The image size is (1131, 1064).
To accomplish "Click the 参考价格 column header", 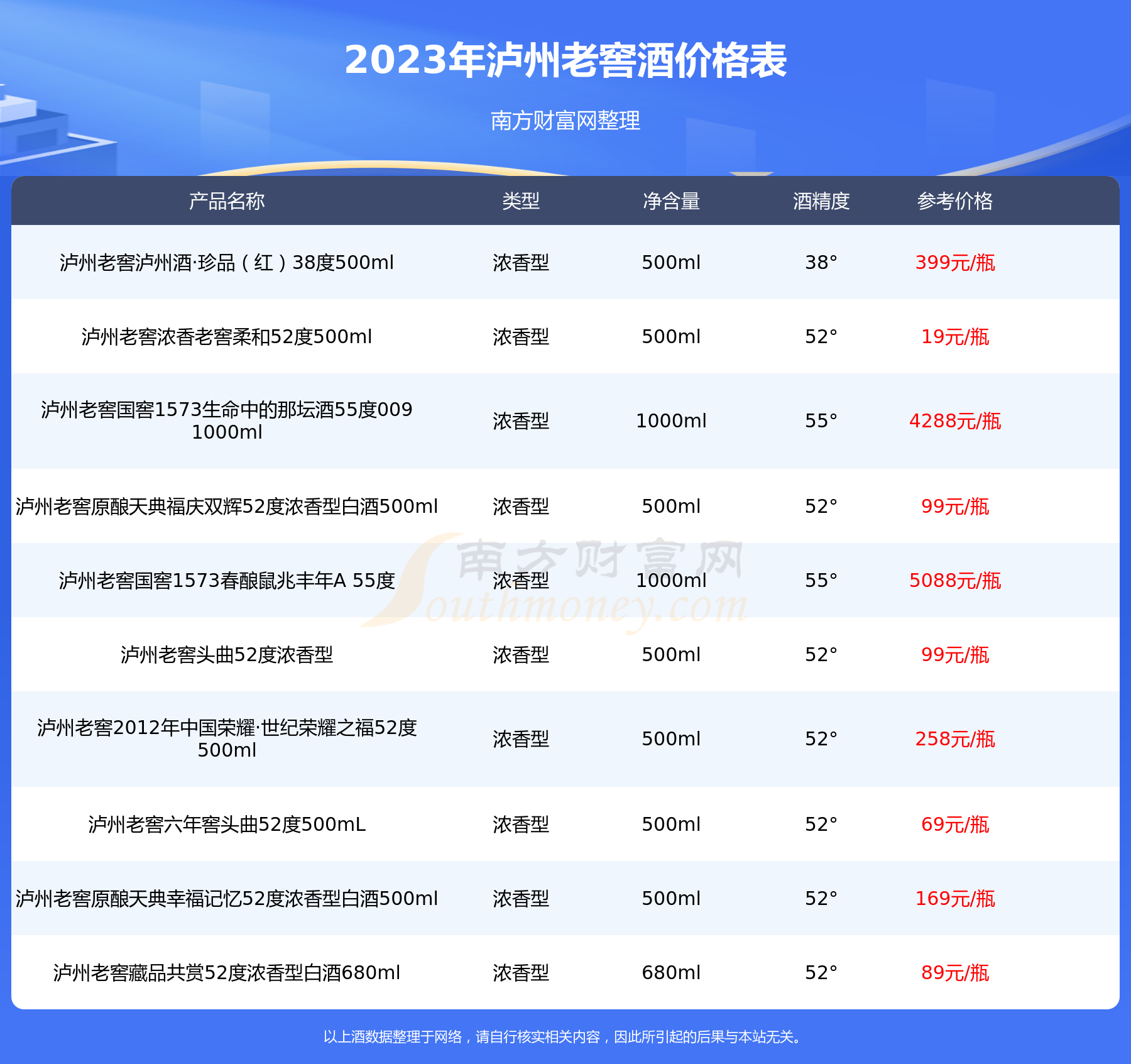I will pyautogui.click(x=955, y=201).
